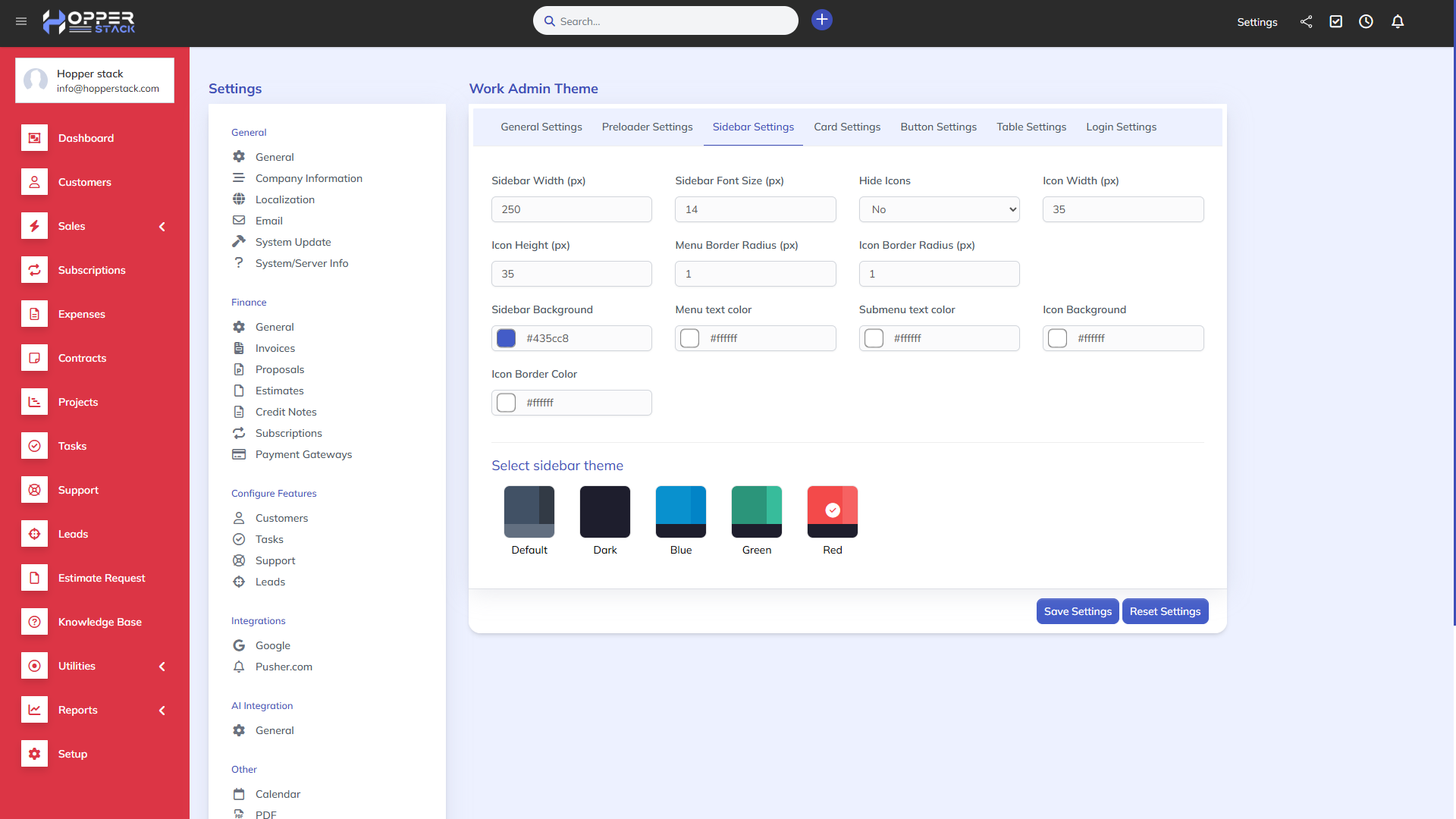Image resolution: width=1456 pixels, height=819 pixels.
Task: Open the share icon in top bar
Action: coord(1306,22)
